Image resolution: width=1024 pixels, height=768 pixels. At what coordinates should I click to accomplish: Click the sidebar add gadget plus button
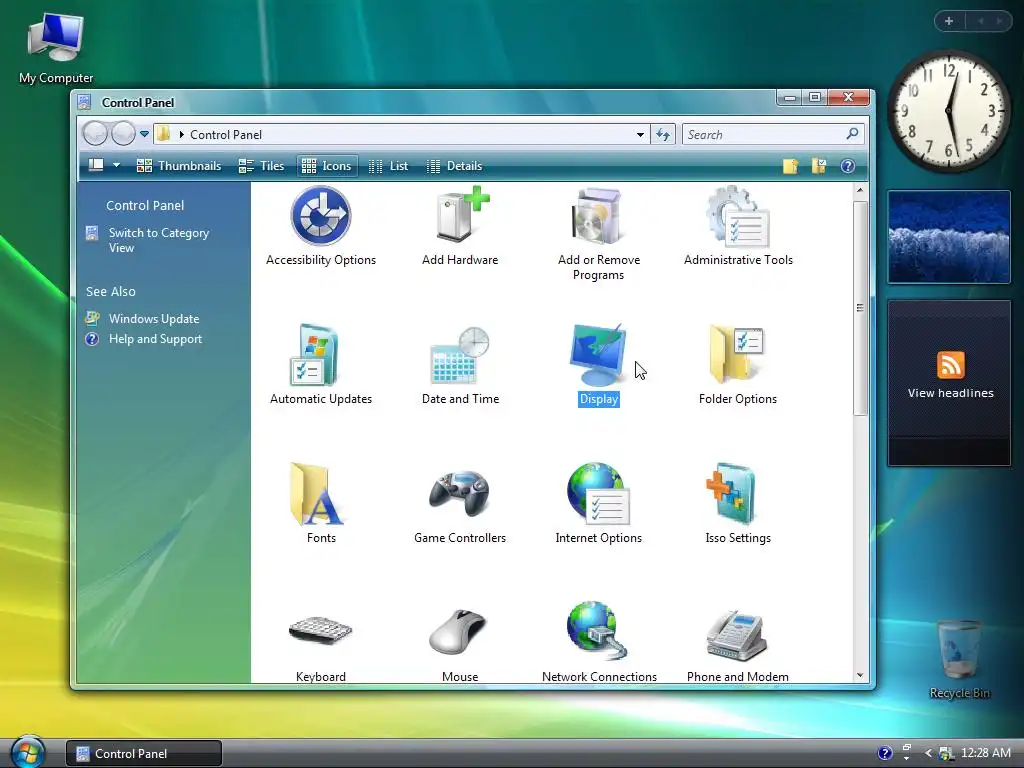(x=949, y=21)
